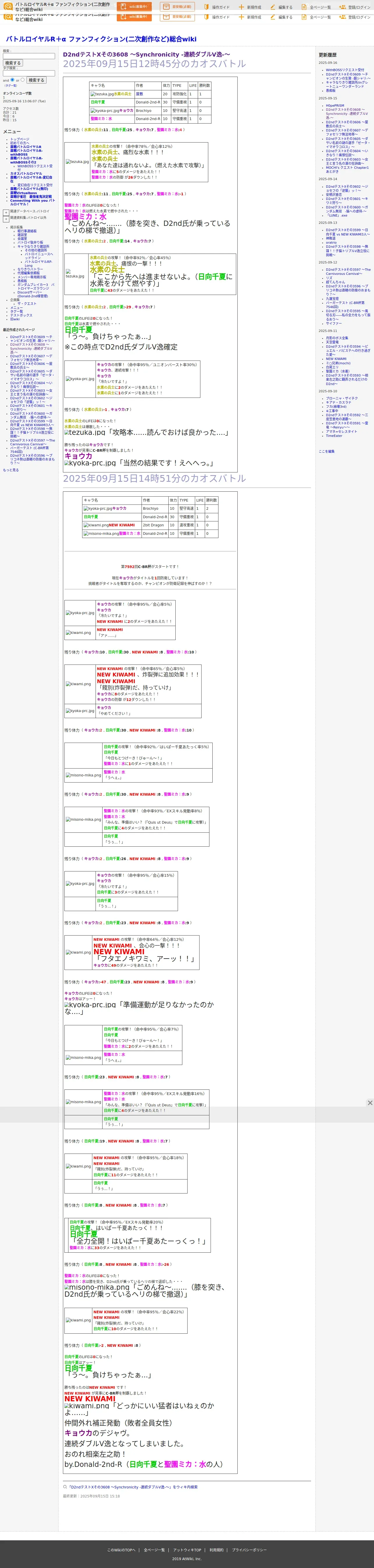Open the page heading D2ndテストXその3608 link
374x1568 pixels.
[146, 54]
